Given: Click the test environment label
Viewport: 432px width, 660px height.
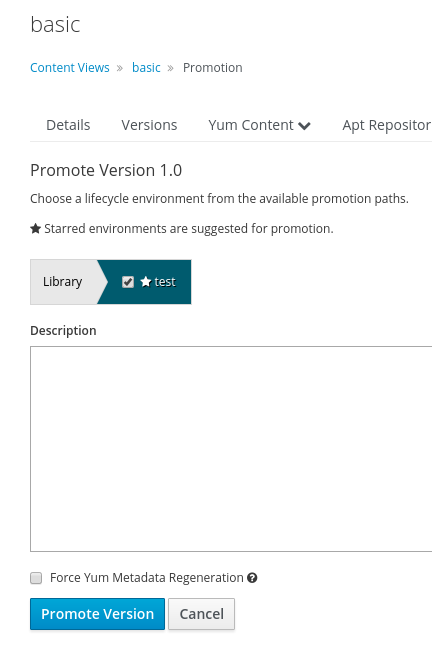Looking at the screenshot, I should pos(165,282).
